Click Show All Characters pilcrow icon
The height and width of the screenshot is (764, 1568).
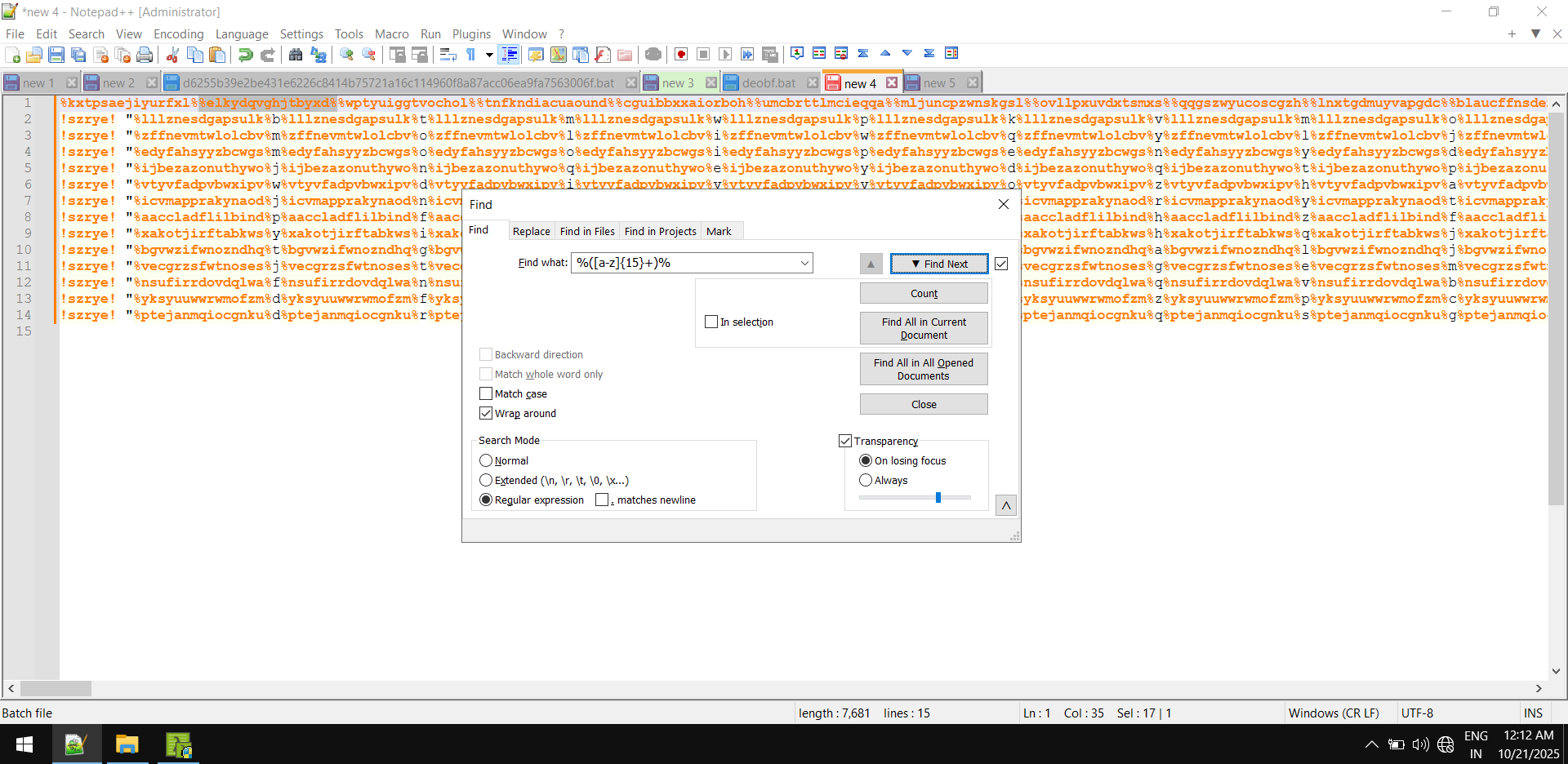click(471, 55)
